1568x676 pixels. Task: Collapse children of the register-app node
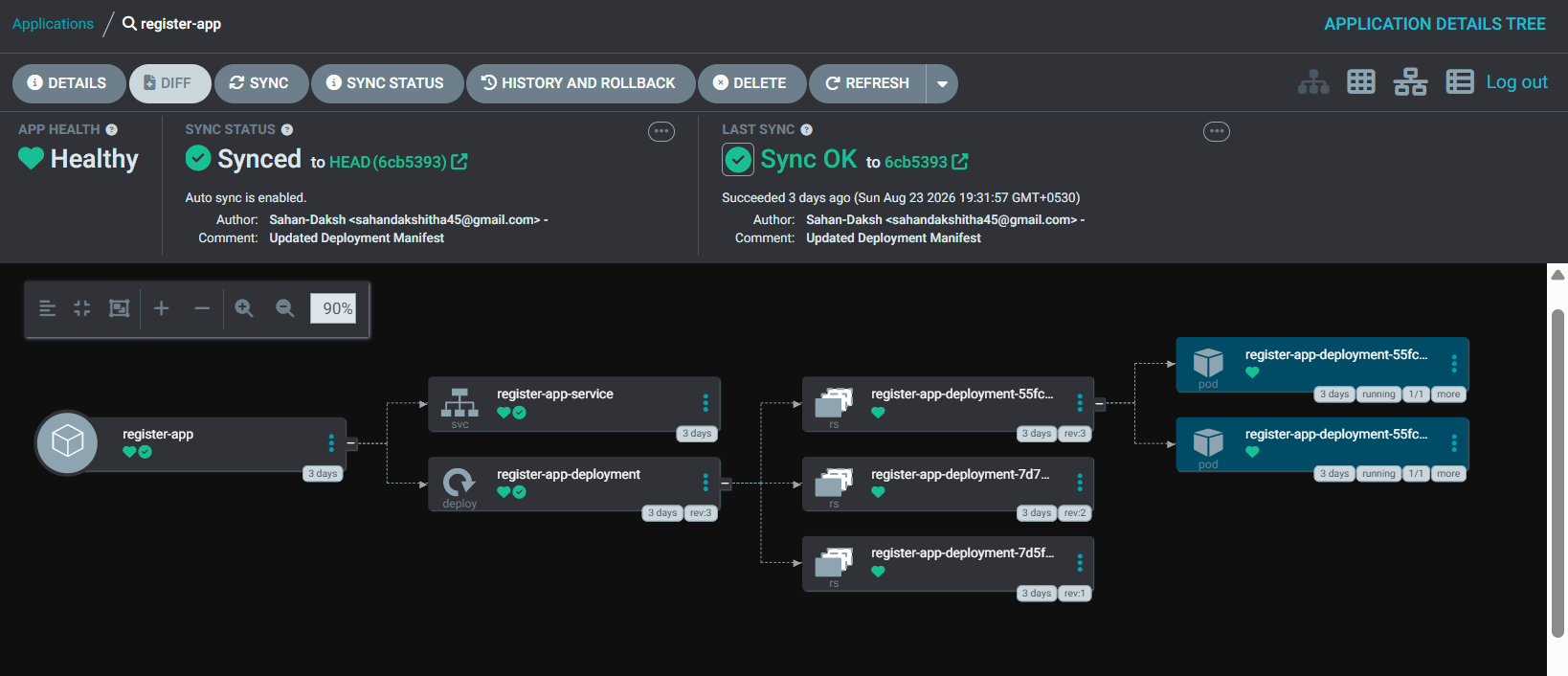352,443
